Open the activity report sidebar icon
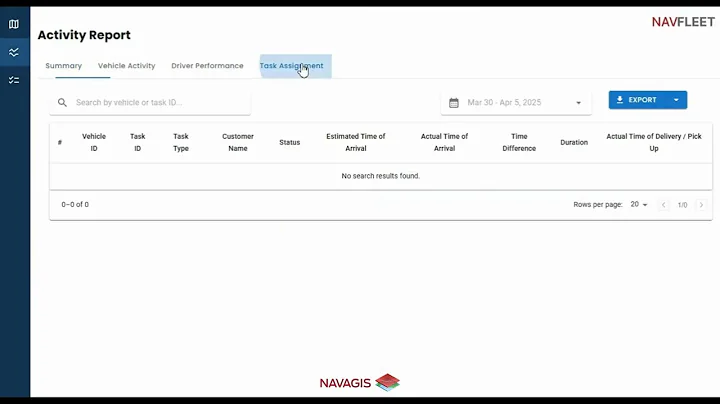The height and width of the screenshot is (404, 720). 14,52
